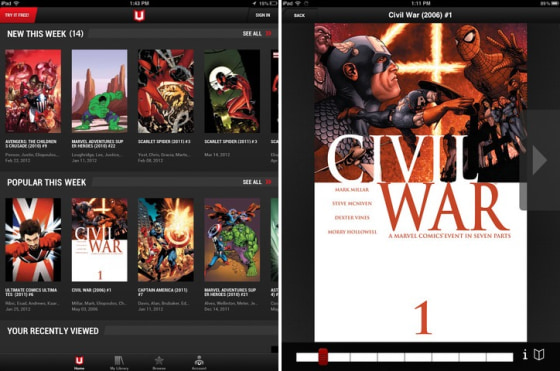Tap Wi-Fi icon in left iPad status bar
Screen dimensions: 560x371
coord(16,3)
